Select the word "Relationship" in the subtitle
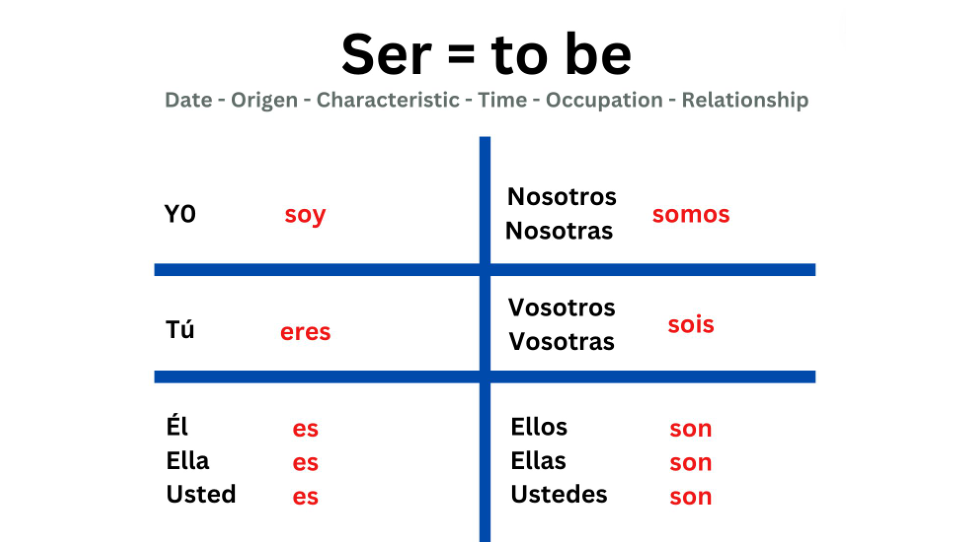 coord(745,100)
